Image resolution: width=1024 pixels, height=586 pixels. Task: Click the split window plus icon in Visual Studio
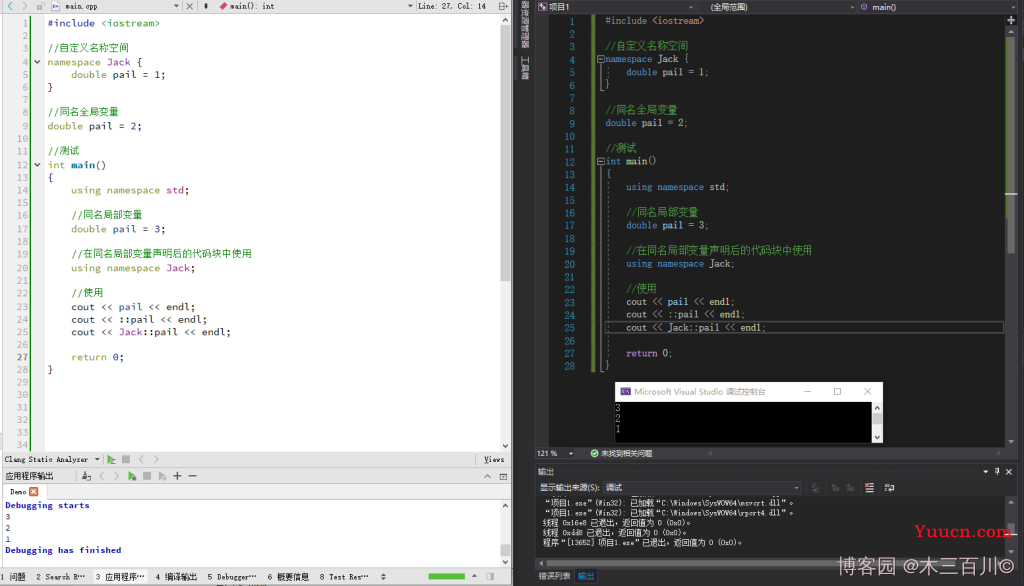click(1011, 20)
